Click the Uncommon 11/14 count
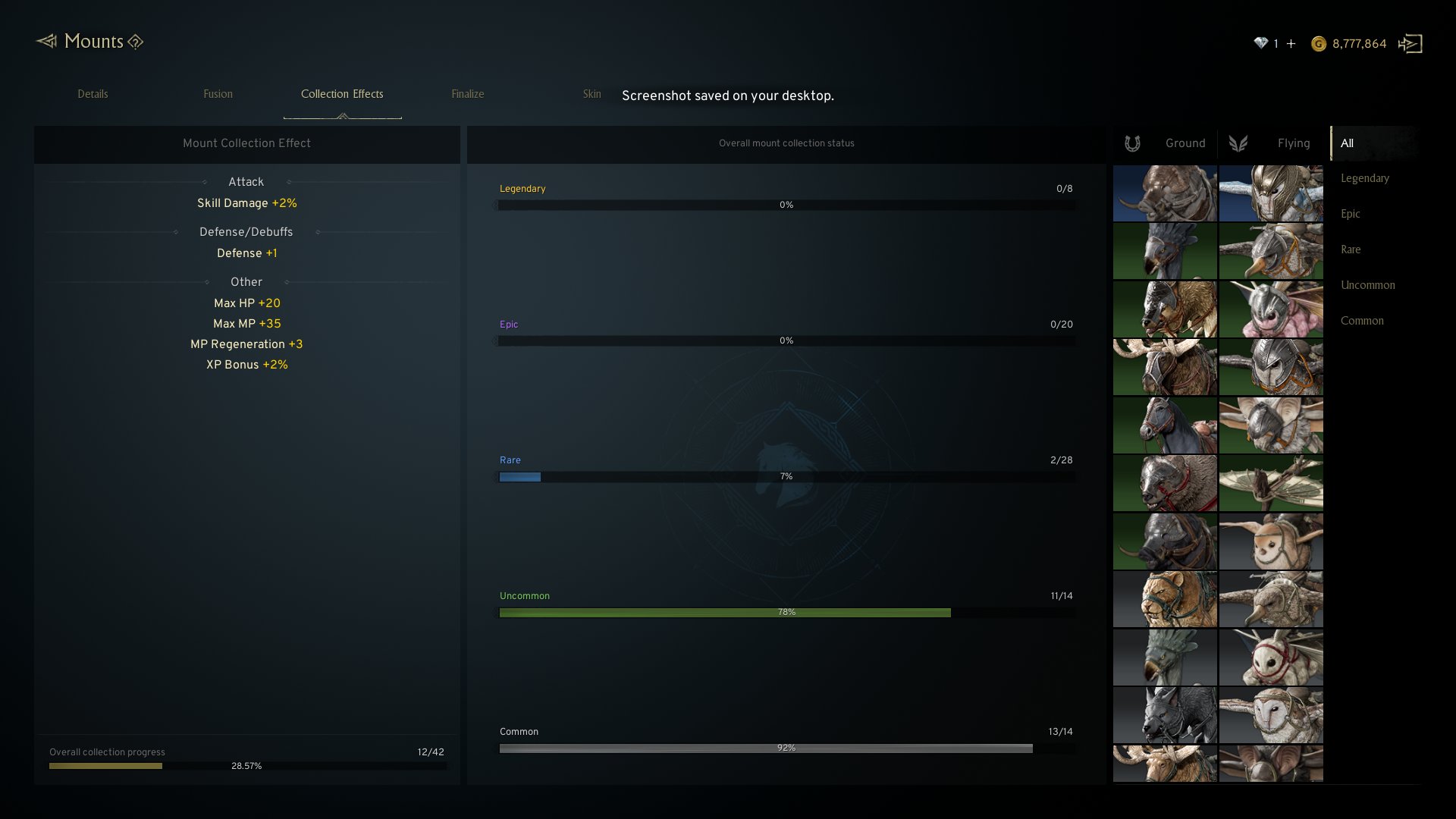The width and height of the screenshot is (1456, 819). (1061, 596)
